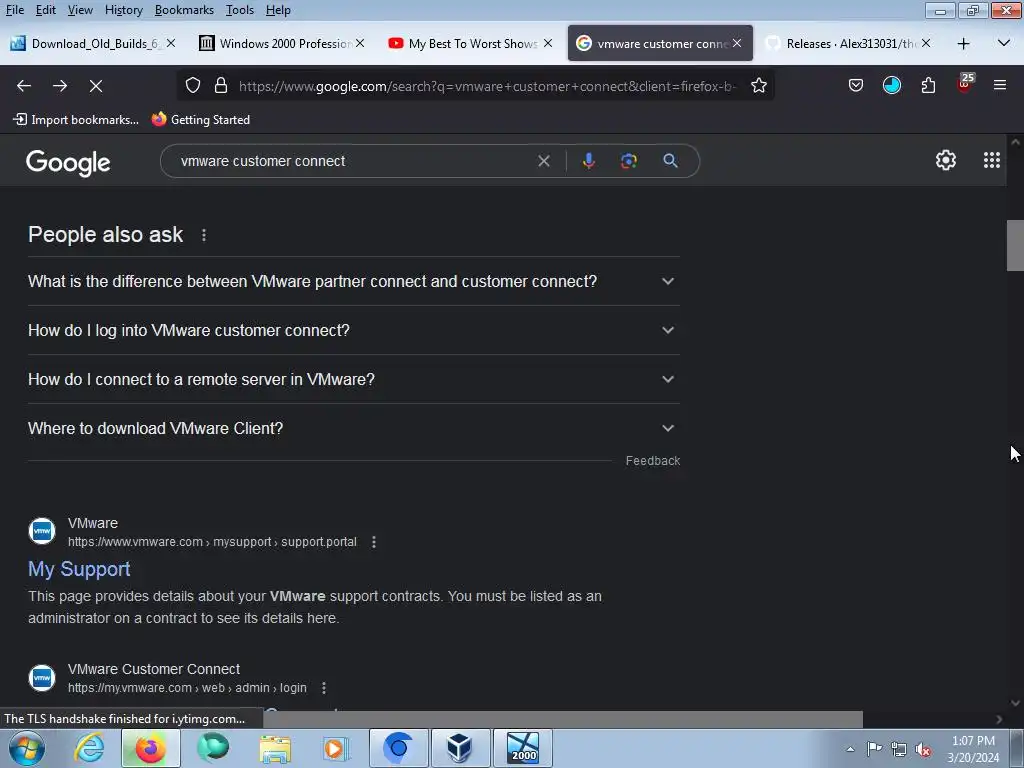Launch Internet Explorer from the taskbar
Screen dimensions: 1024x768
[x=89, y=748]
